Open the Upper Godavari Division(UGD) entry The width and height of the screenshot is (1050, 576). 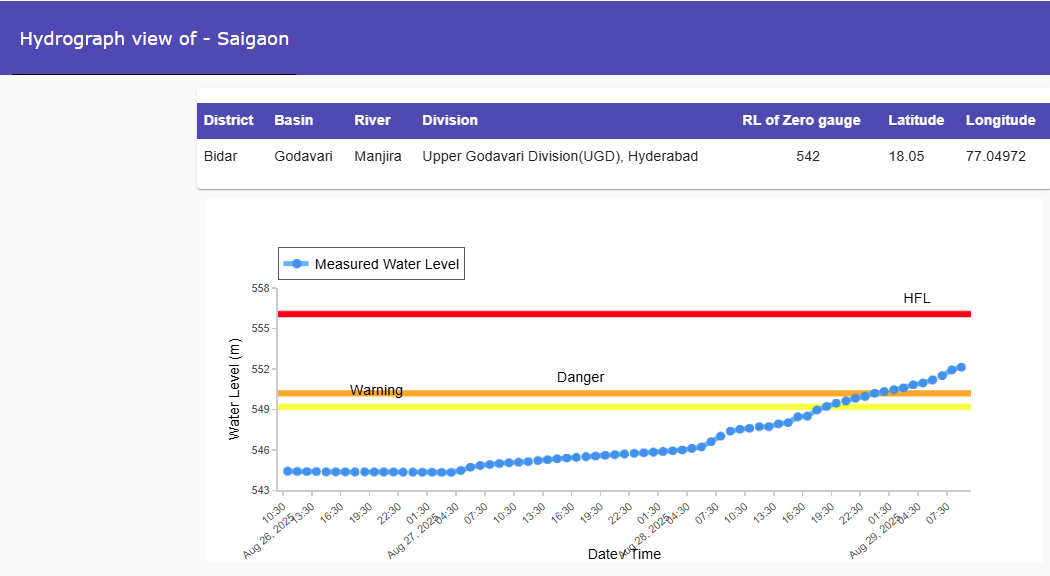560,156
